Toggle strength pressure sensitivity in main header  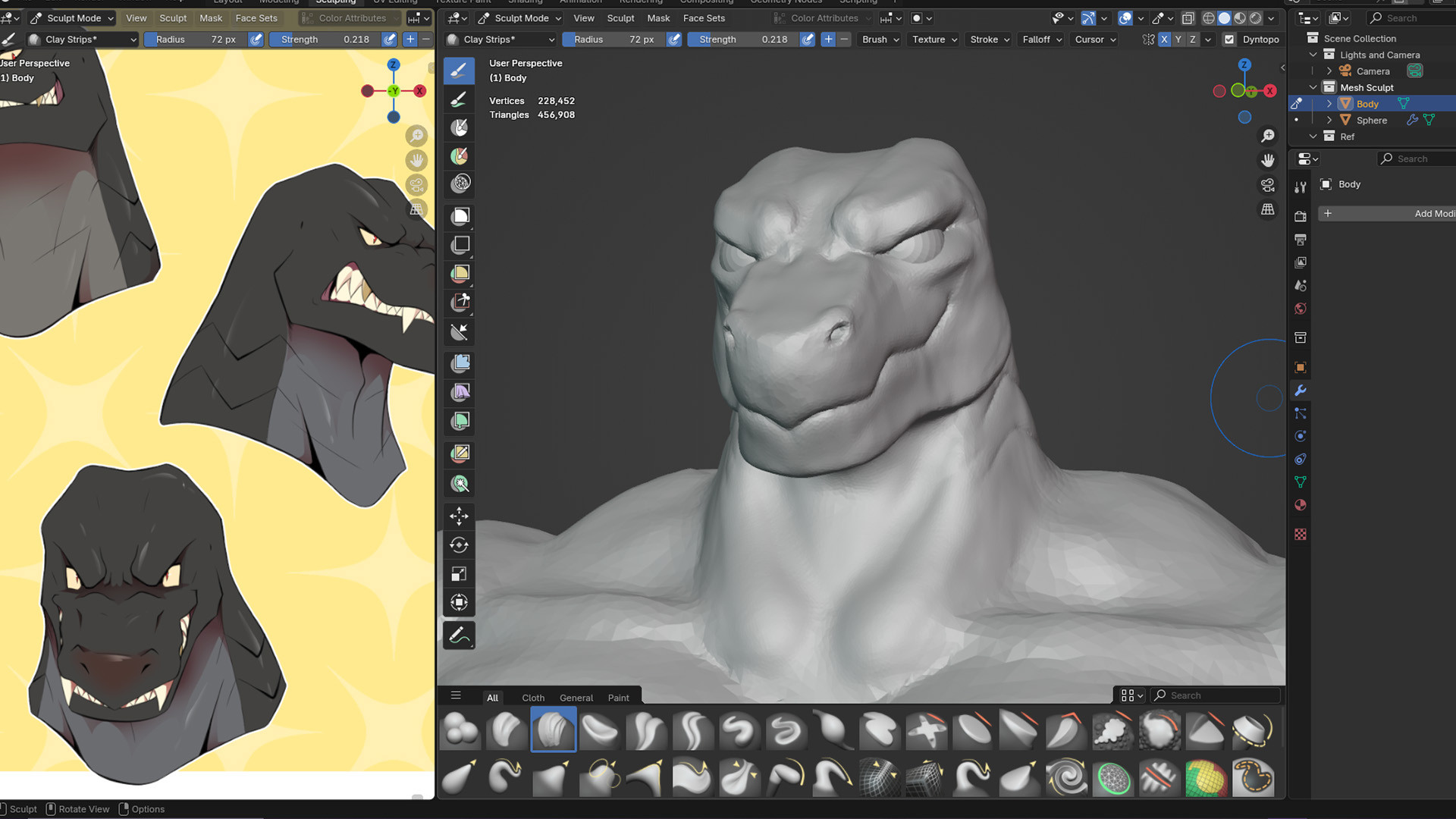(x=808, y=39)
